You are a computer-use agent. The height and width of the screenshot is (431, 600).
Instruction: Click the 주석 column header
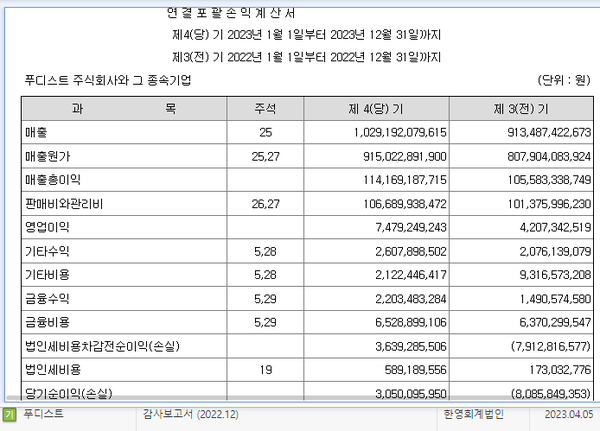coord(265,109)
